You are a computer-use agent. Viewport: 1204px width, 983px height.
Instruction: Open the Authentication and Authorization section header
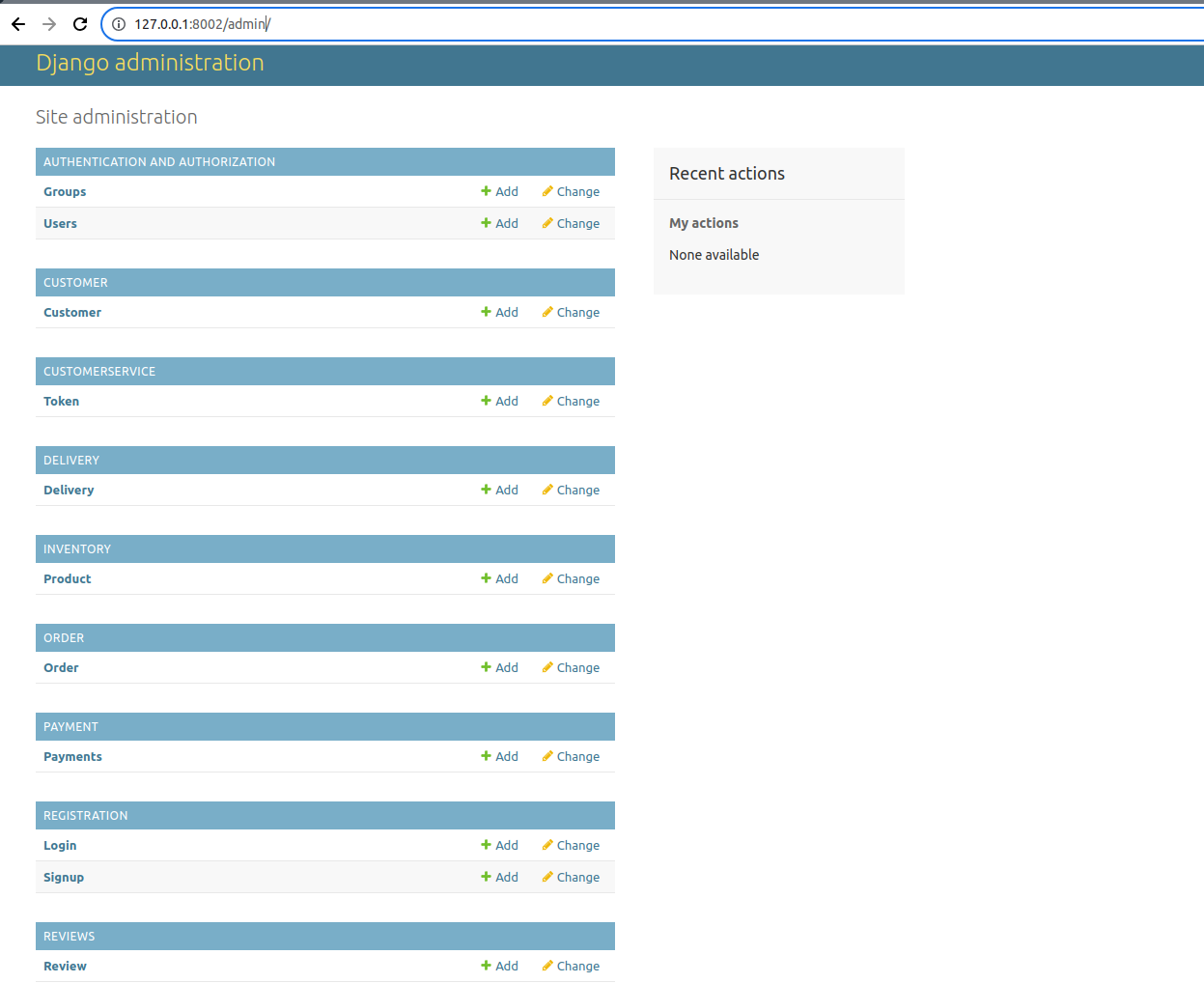click(159, 162)
